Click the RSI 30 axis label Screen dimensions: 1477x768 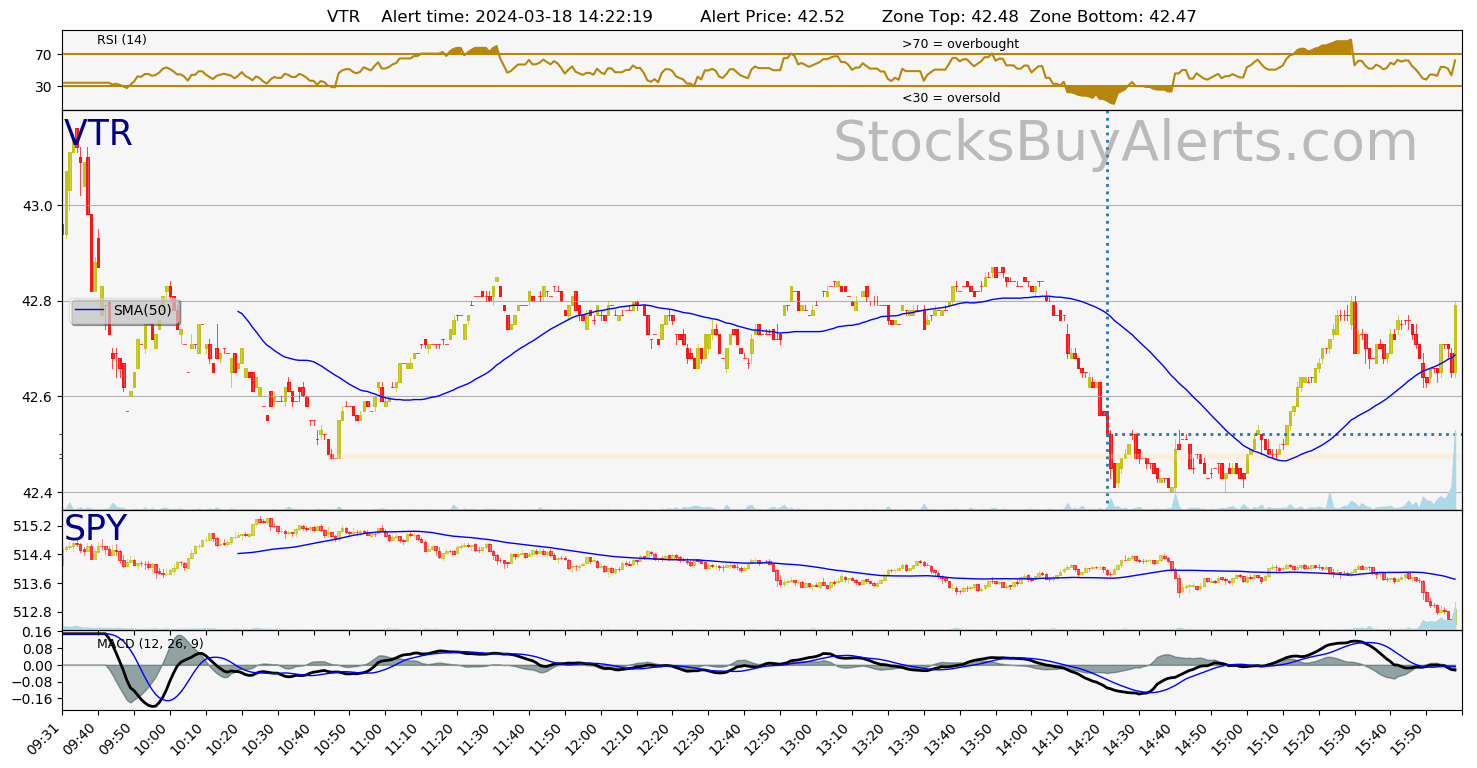(x=44, y=87)
